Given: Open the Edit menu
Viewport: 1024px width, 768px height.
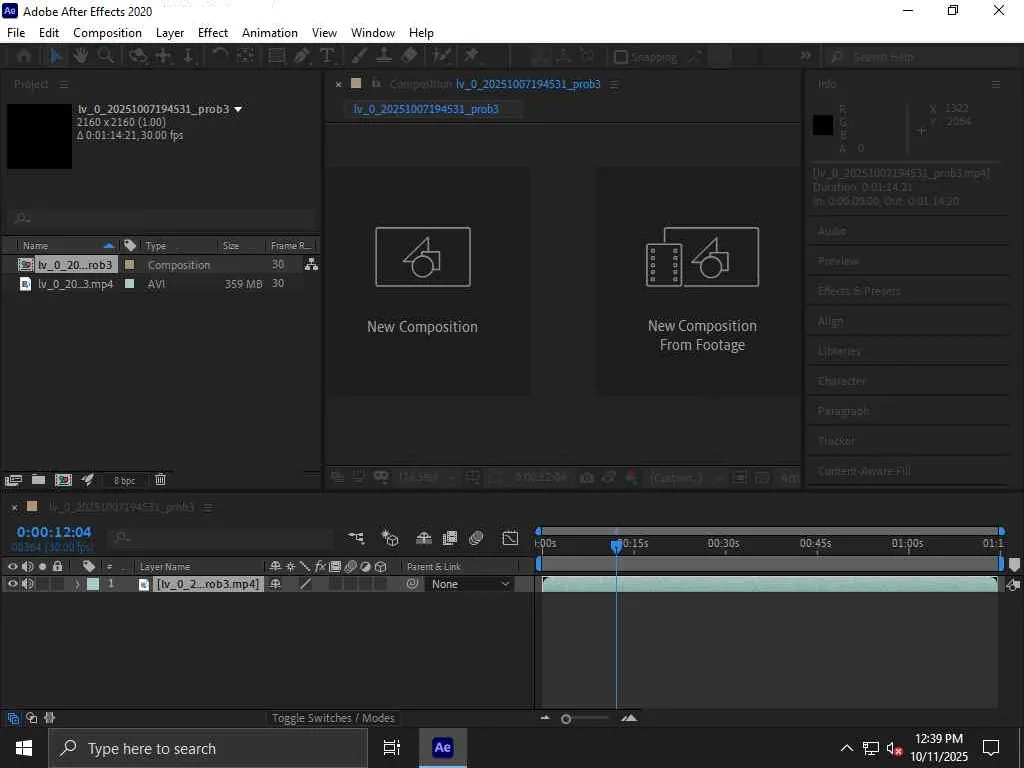Looking at the screenshot, I should click(x=49, y=33).
